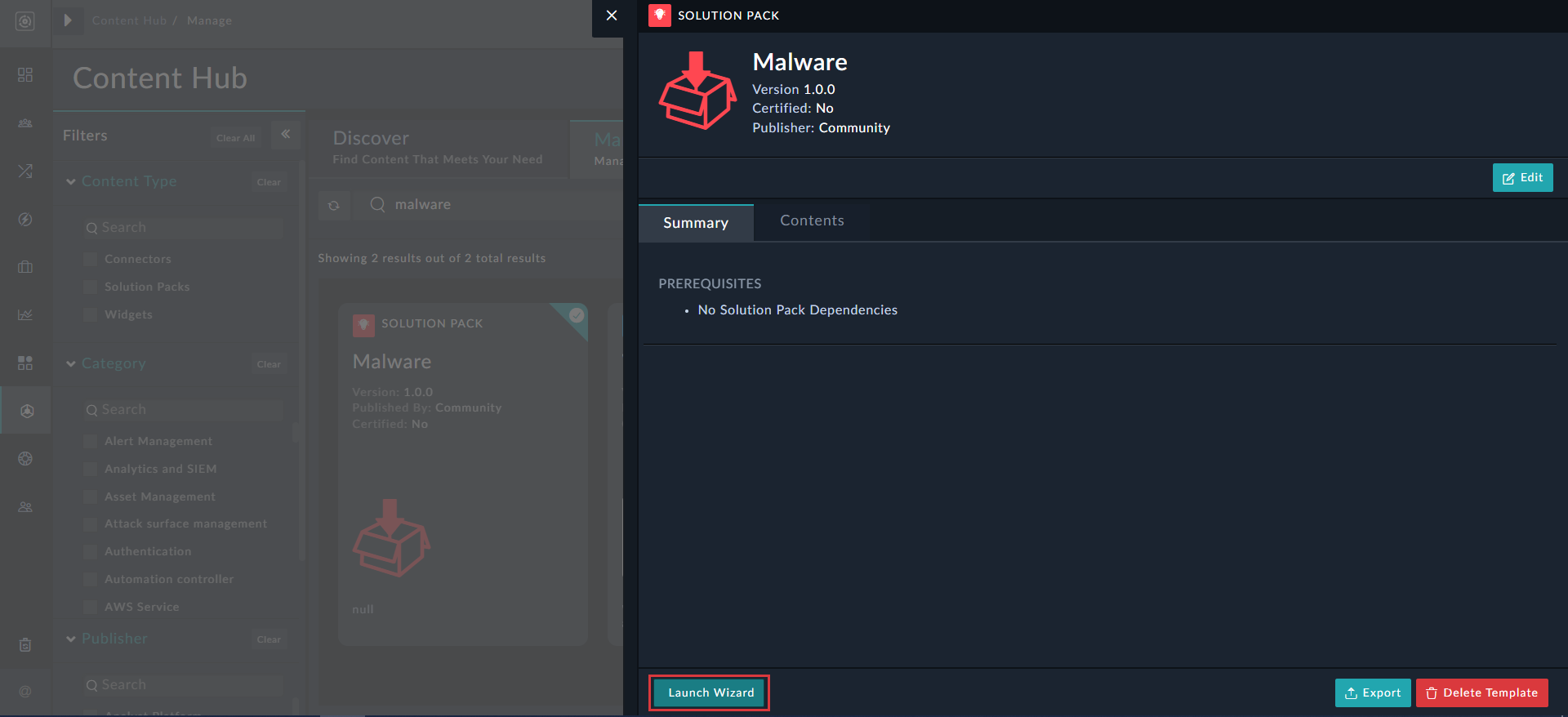
Task: Click the Publisher search field
Action: pyautogui.click(x=183, y=685)
